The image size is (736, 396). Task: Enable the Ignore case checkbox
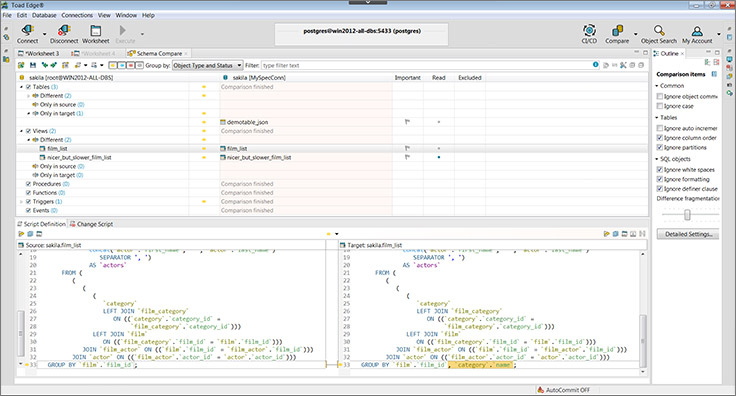(x=659, y=106)
